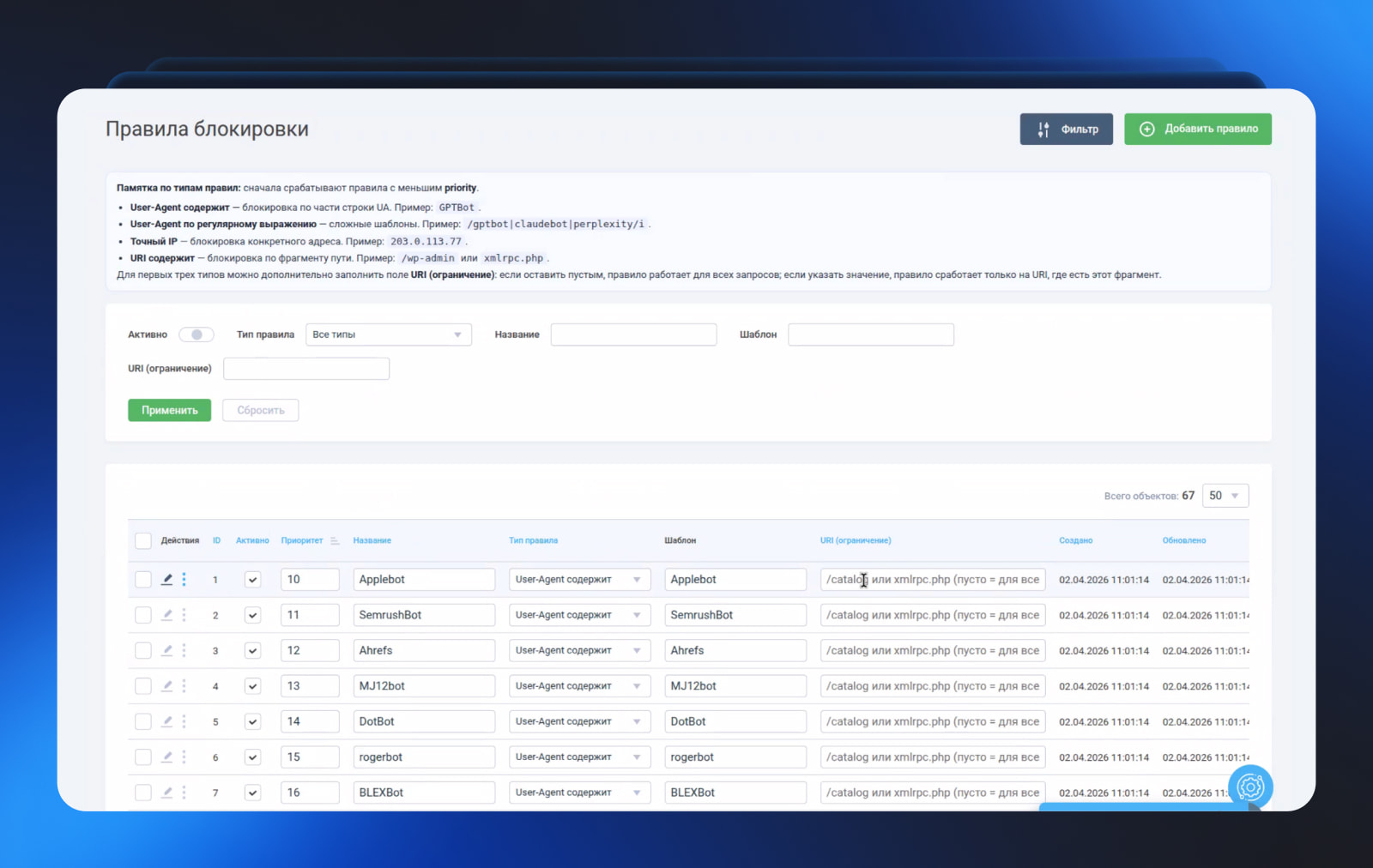
Task: Click the edit pencil in SemrushBot row
Action: pyautogui.click(x=167, y=615)
